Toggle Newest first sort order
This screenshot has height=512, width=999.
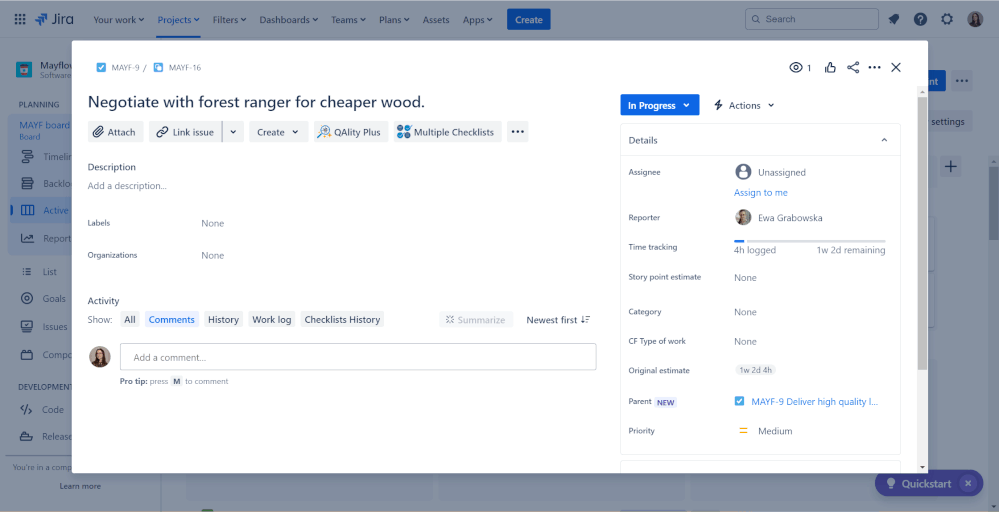click(558, 320)
